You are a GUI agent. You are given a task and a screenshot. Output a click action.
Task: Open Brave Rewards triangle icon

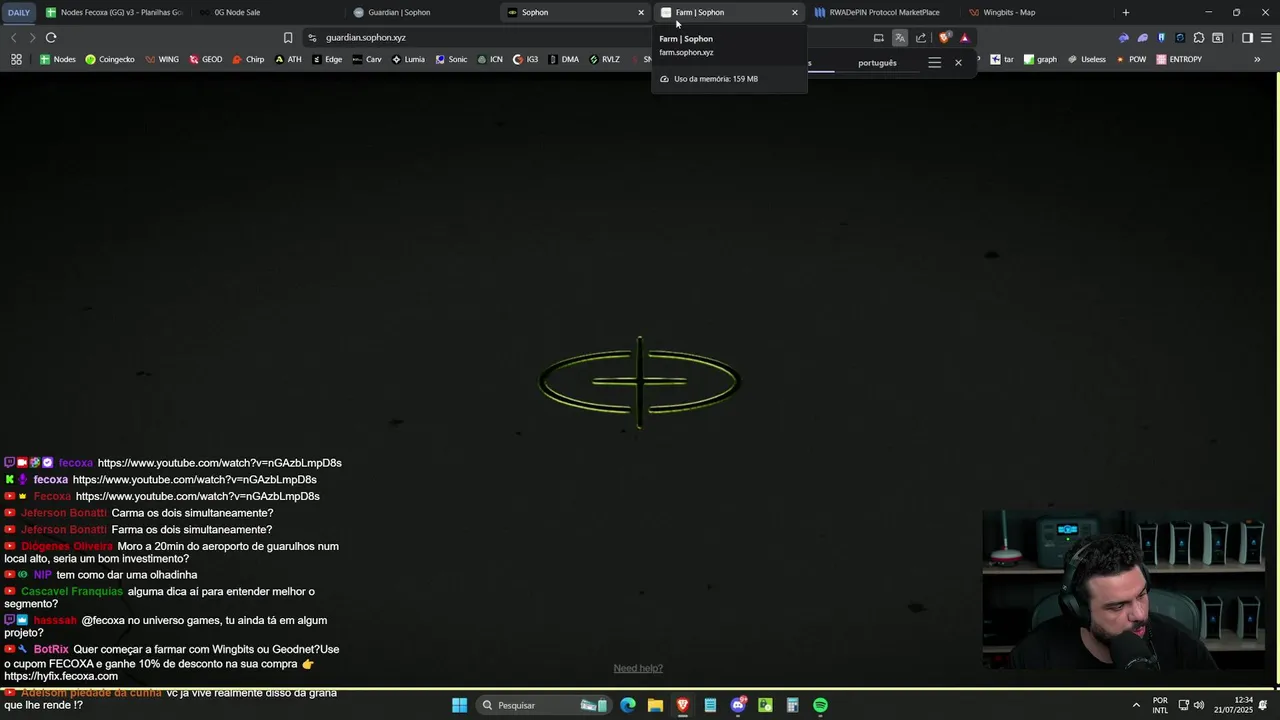(965, 38)
